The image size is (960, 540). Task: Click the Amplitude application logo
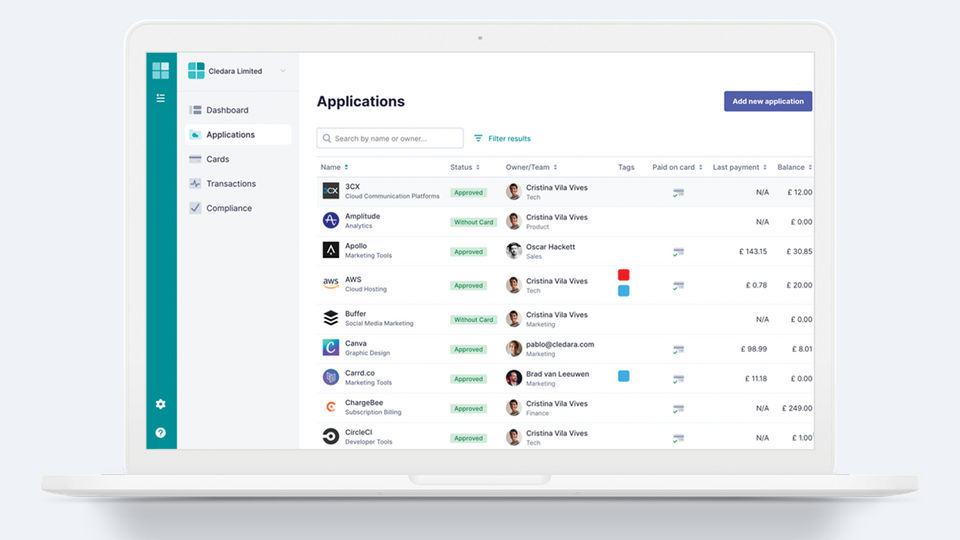(x=331, y=220)
